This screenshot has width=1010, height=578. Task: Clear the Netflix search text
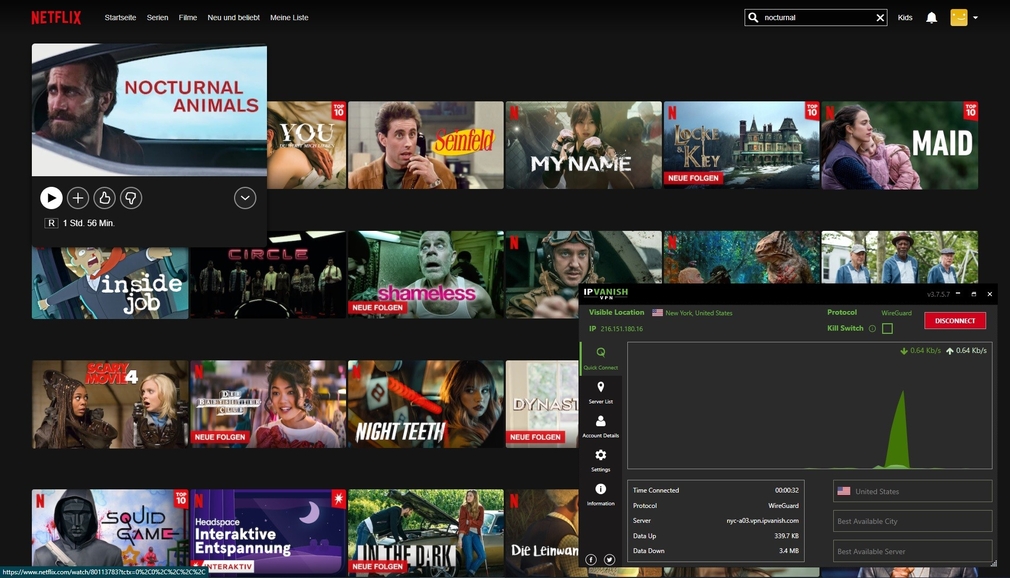tap(880, 18)
